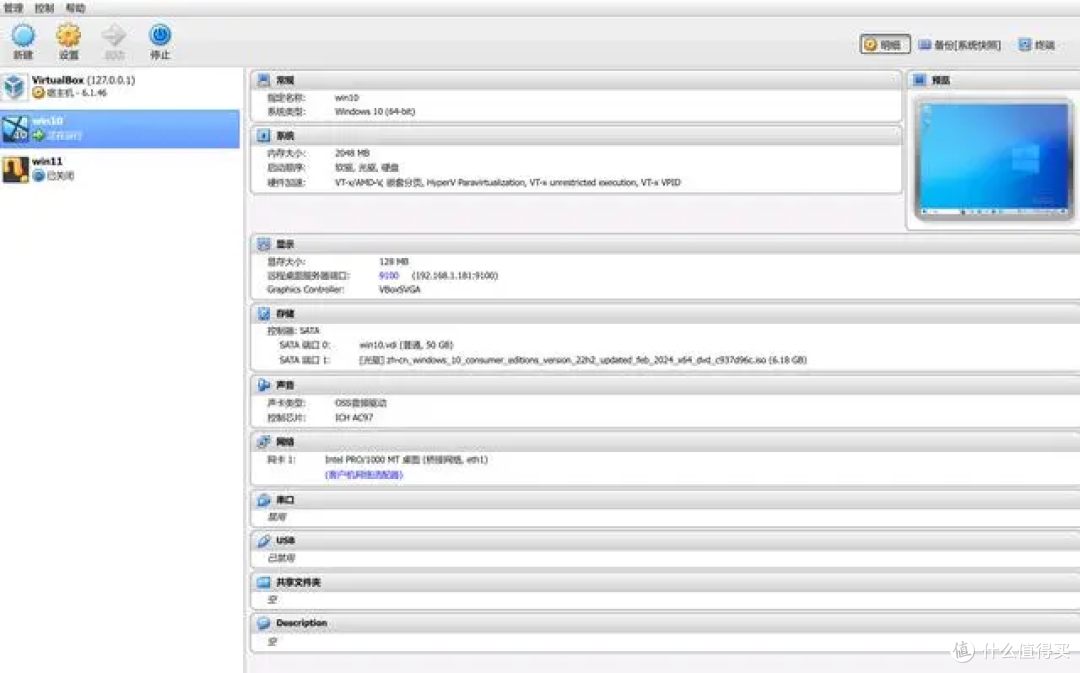
Task: Click the 共享文件夹 (Shared folders) icon
Action: [264, 582]
